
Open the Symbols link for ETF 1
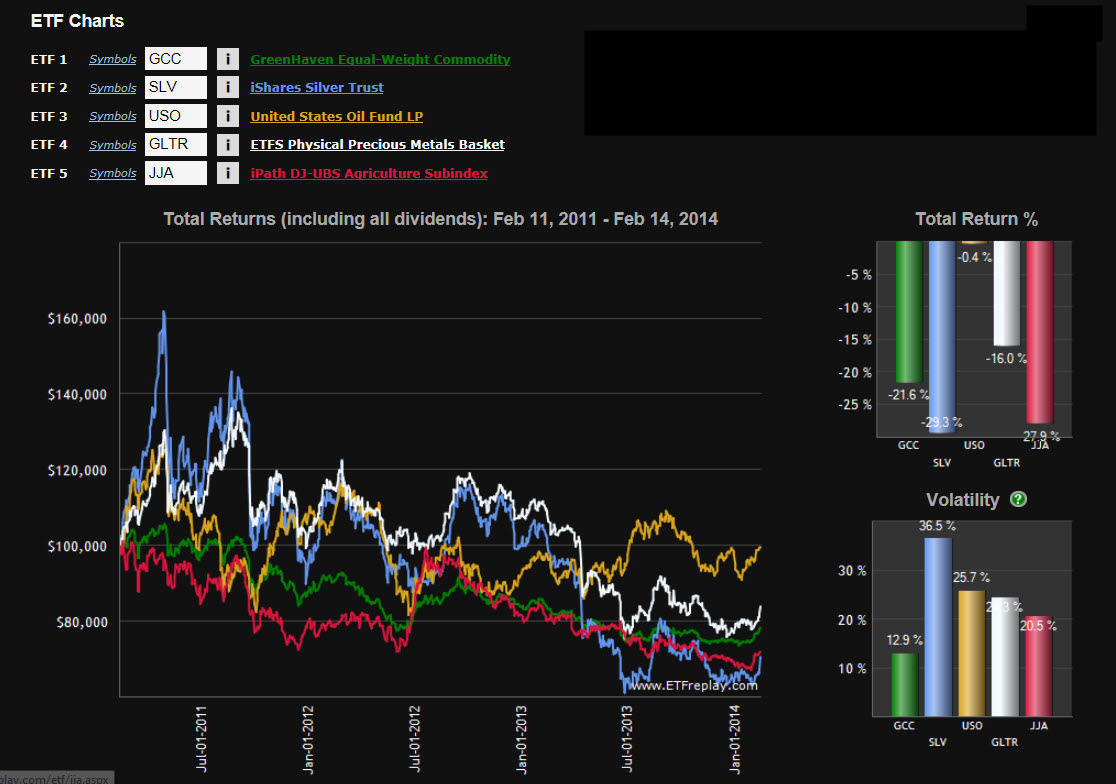pos(113,60)
